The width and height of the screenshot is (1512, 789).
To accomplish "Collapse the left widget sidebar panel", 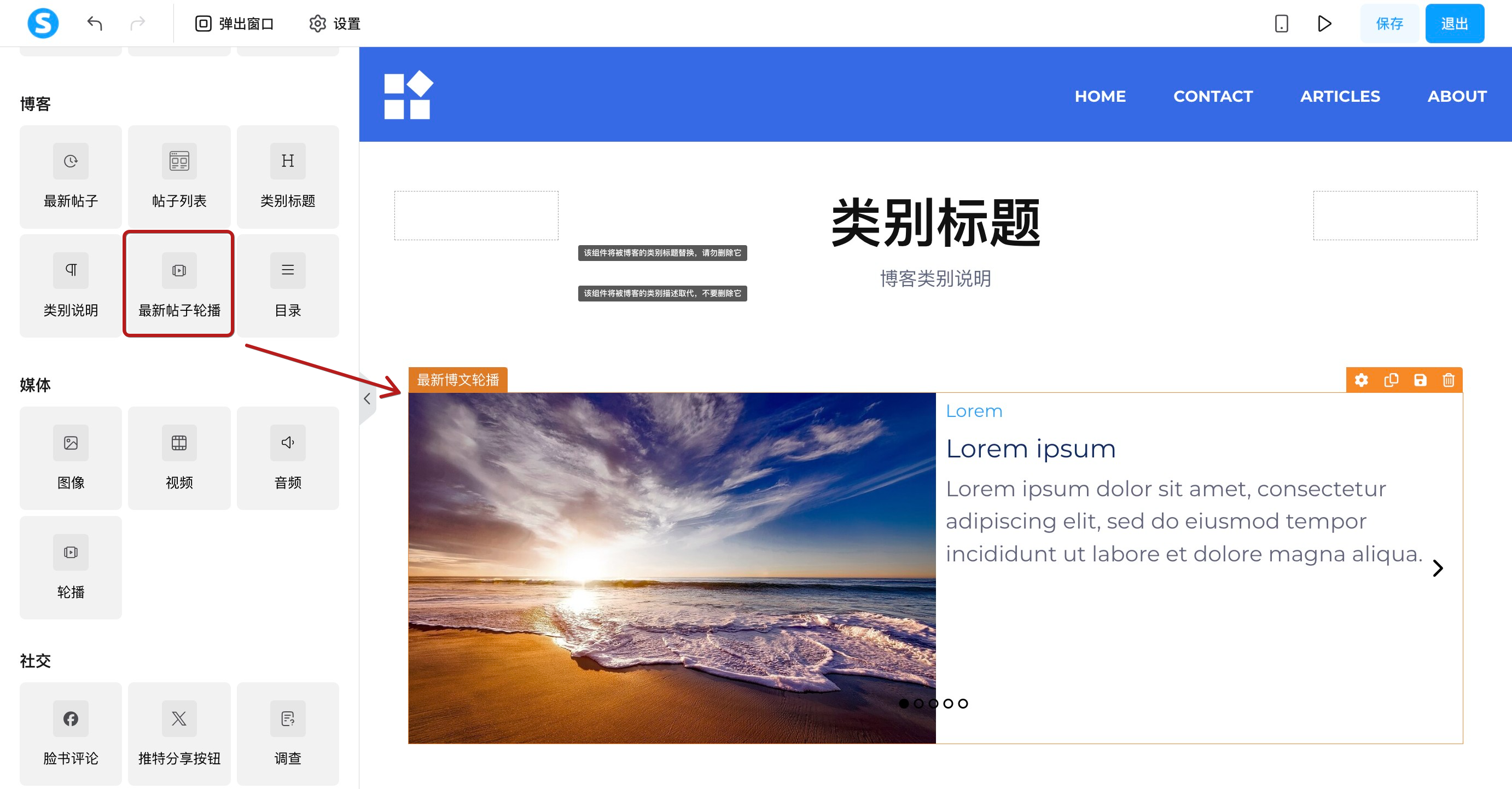I will pos(367,399).
